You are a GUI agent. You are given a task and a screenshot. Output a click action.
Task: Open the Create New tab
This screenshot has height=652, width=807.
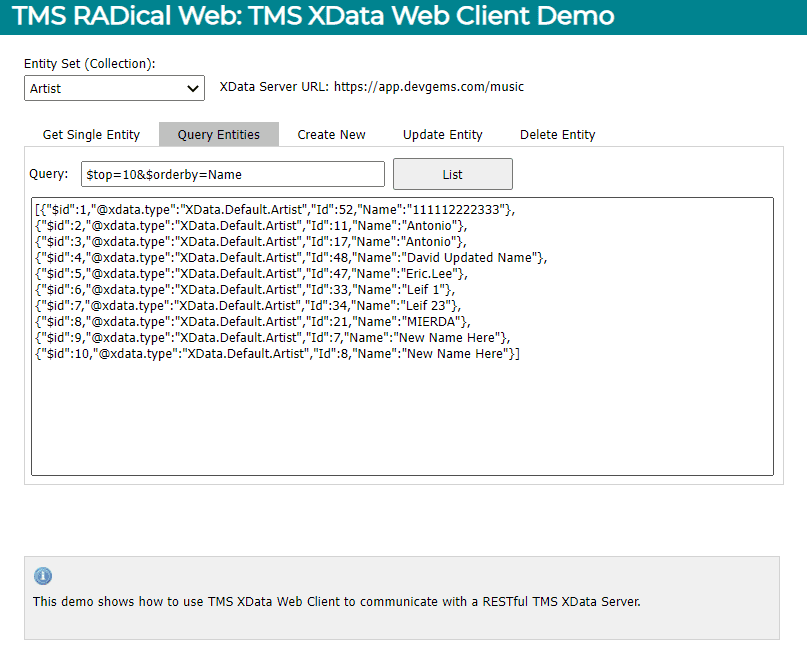(331, 134)
